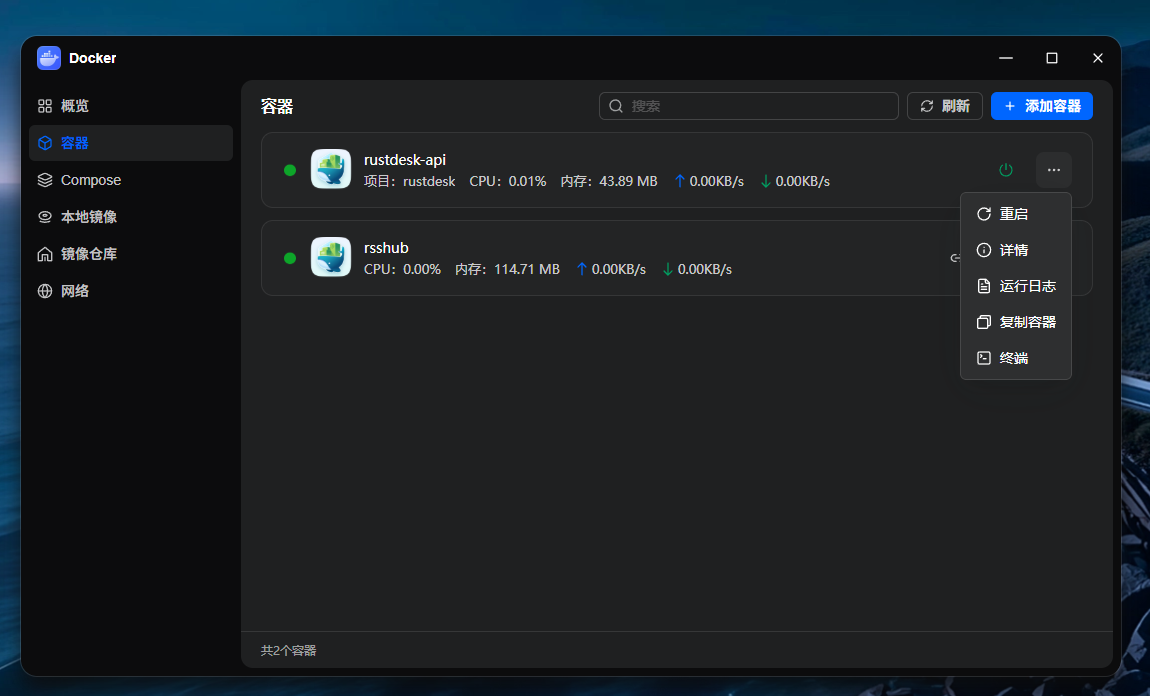Image resolution: width=1150 pixels, height=696 pixels.
Task: Click the Docker whale app icon
Action: click(49, 58)
